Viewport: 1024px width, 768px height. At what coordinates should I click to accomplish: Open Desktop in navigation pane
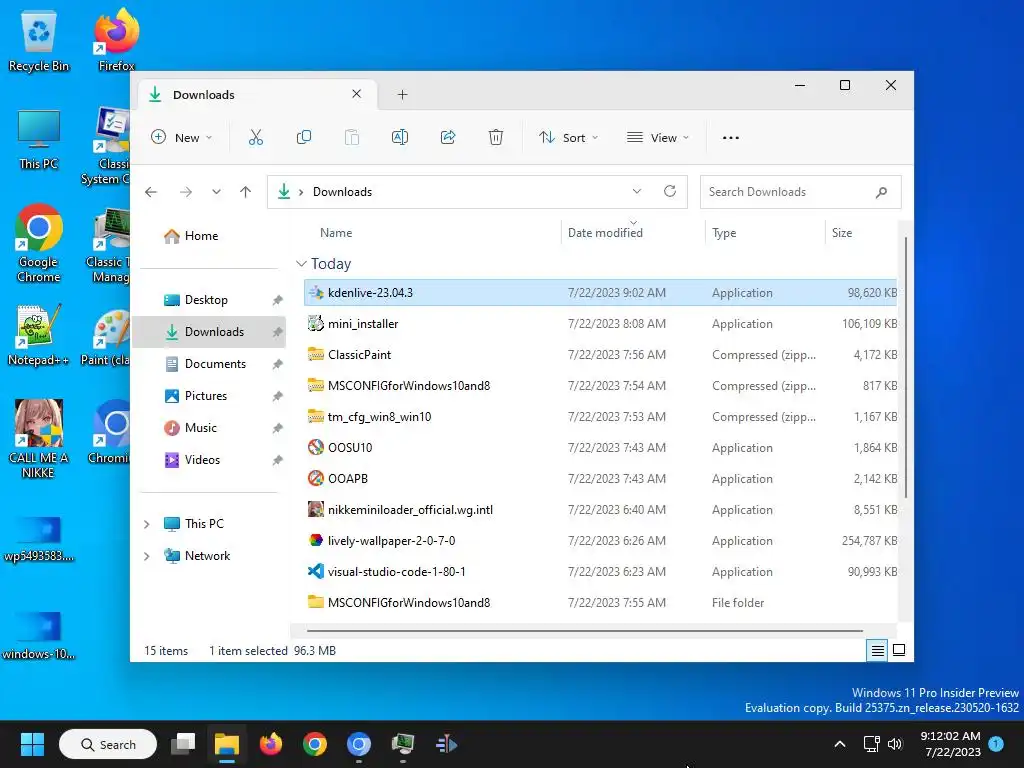coord(209,300)
